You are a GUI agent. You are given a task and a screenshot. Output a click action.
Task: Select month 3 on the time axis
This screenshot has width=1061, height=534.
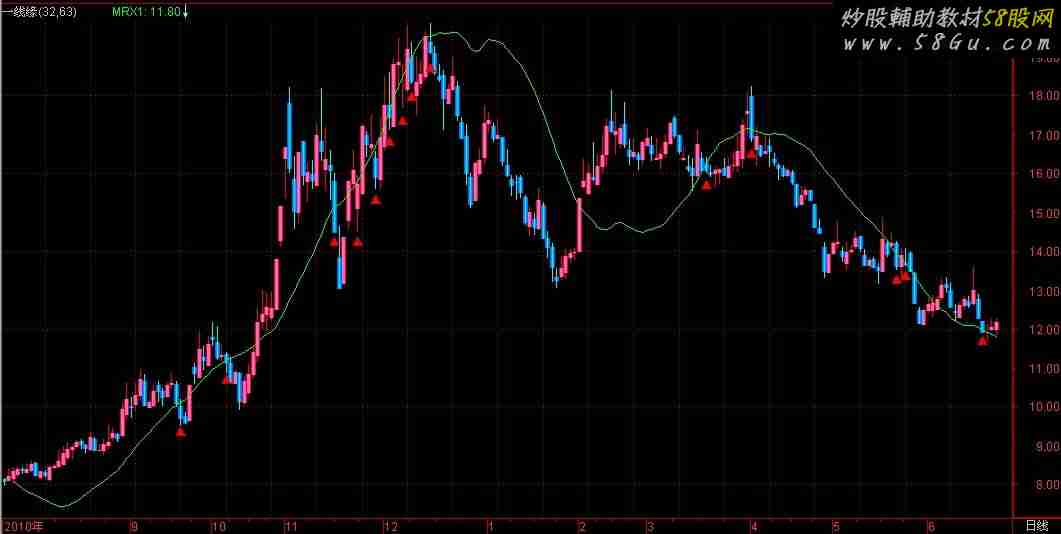click(x=649, y=527)
